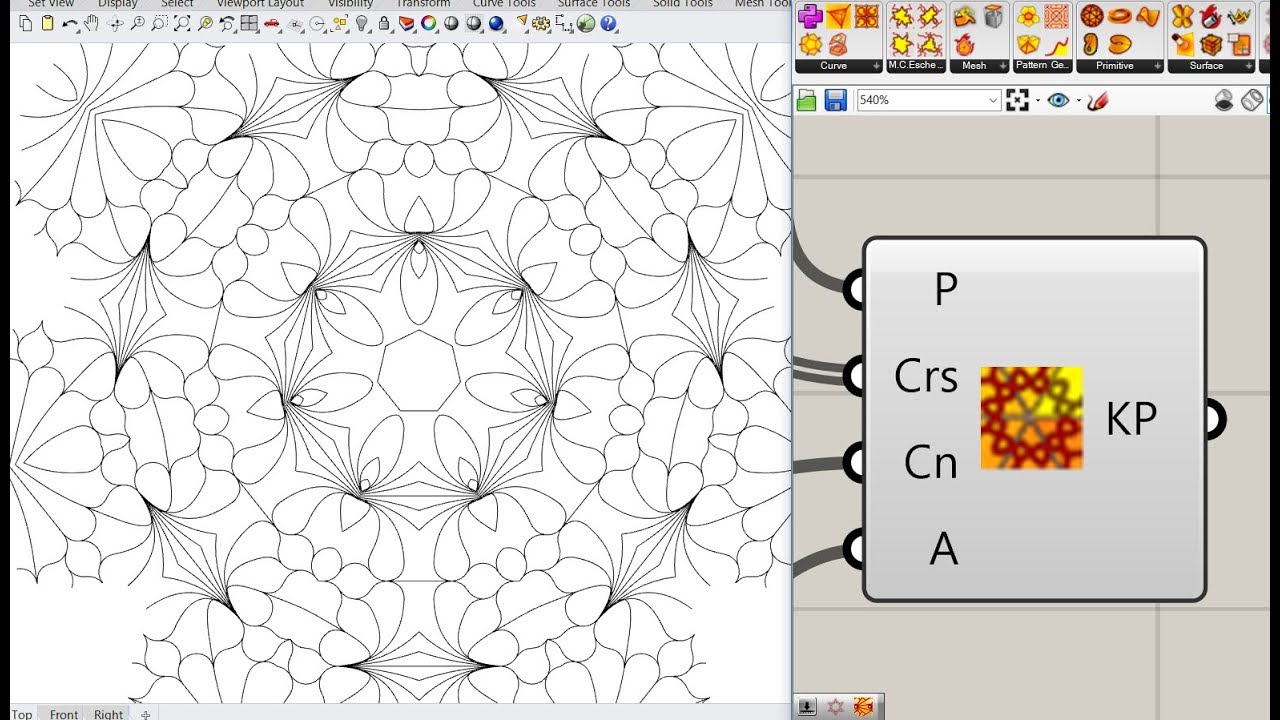Click the Undo arrow icon
Image resolution: width=1280 pixels, height=720 pixels.
point(70,24)
